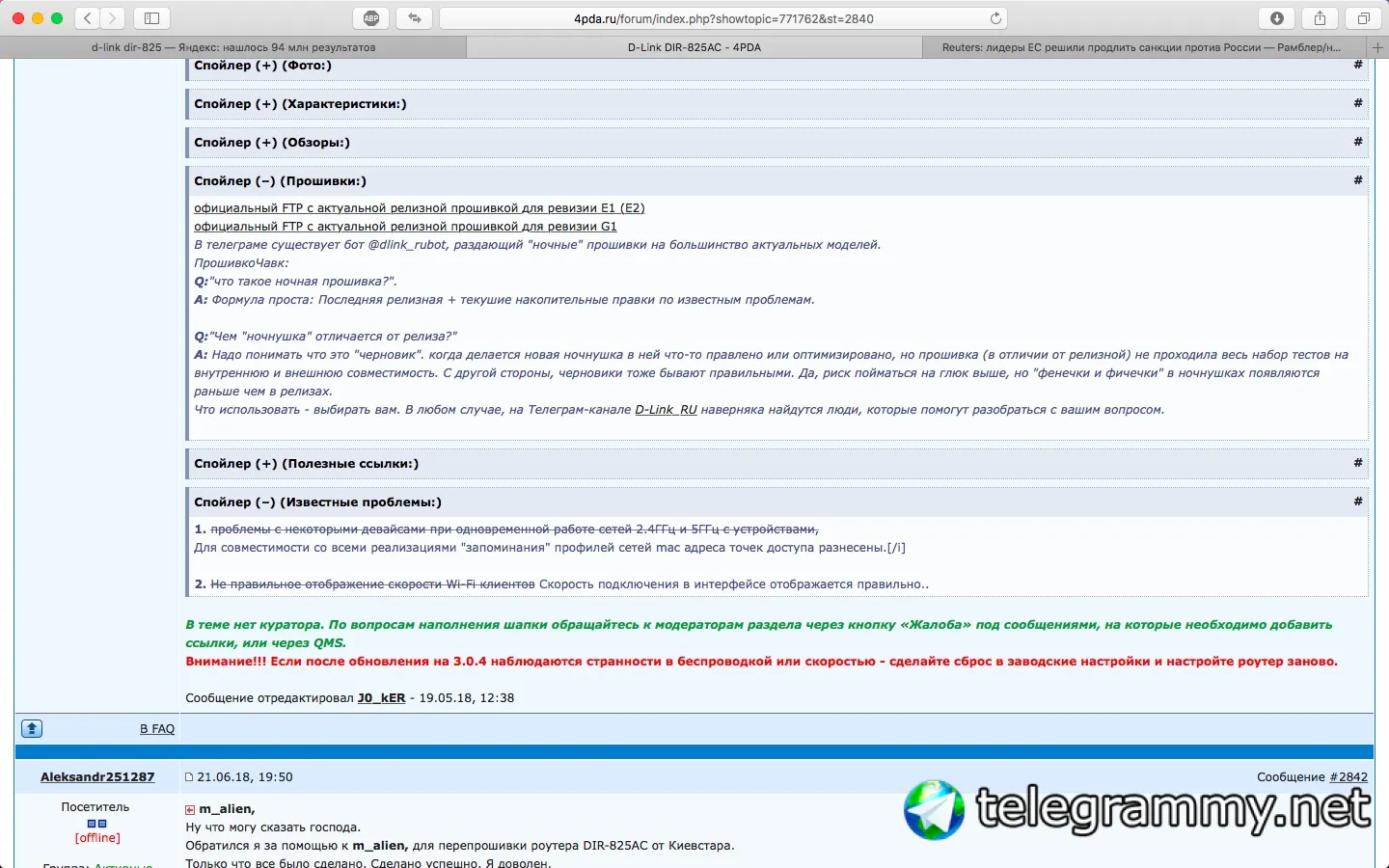The height and width of the screenshot is (868, 1389).
Task: Click the answer line 'Формула проста: Последняя релизная'
Action: point(504,300)
